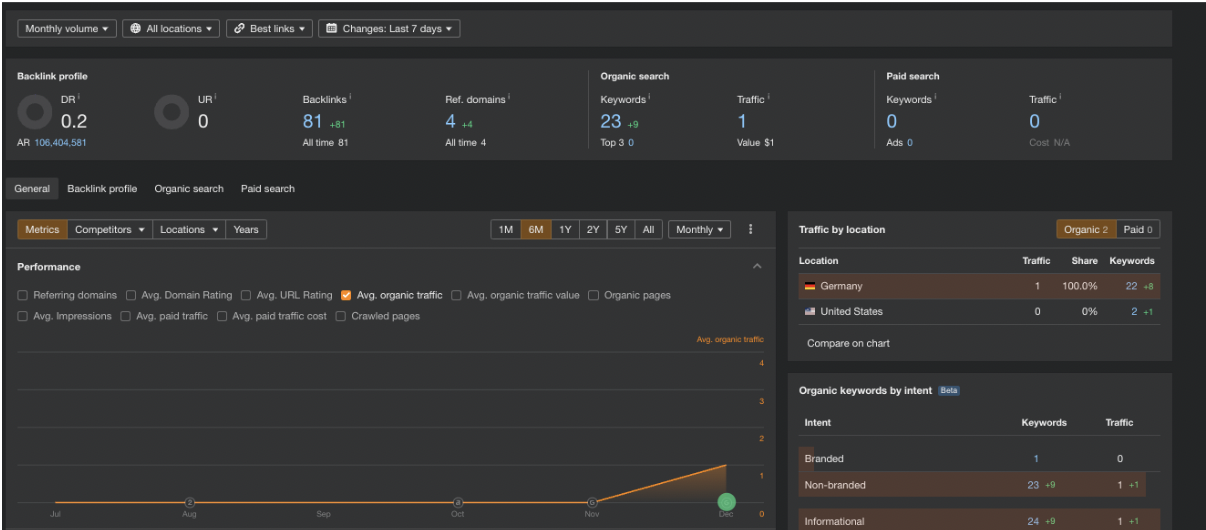The height and width of the screenshot is (530, 1206).
Task: Collapse the Performance section chevron
Action: 757,267
